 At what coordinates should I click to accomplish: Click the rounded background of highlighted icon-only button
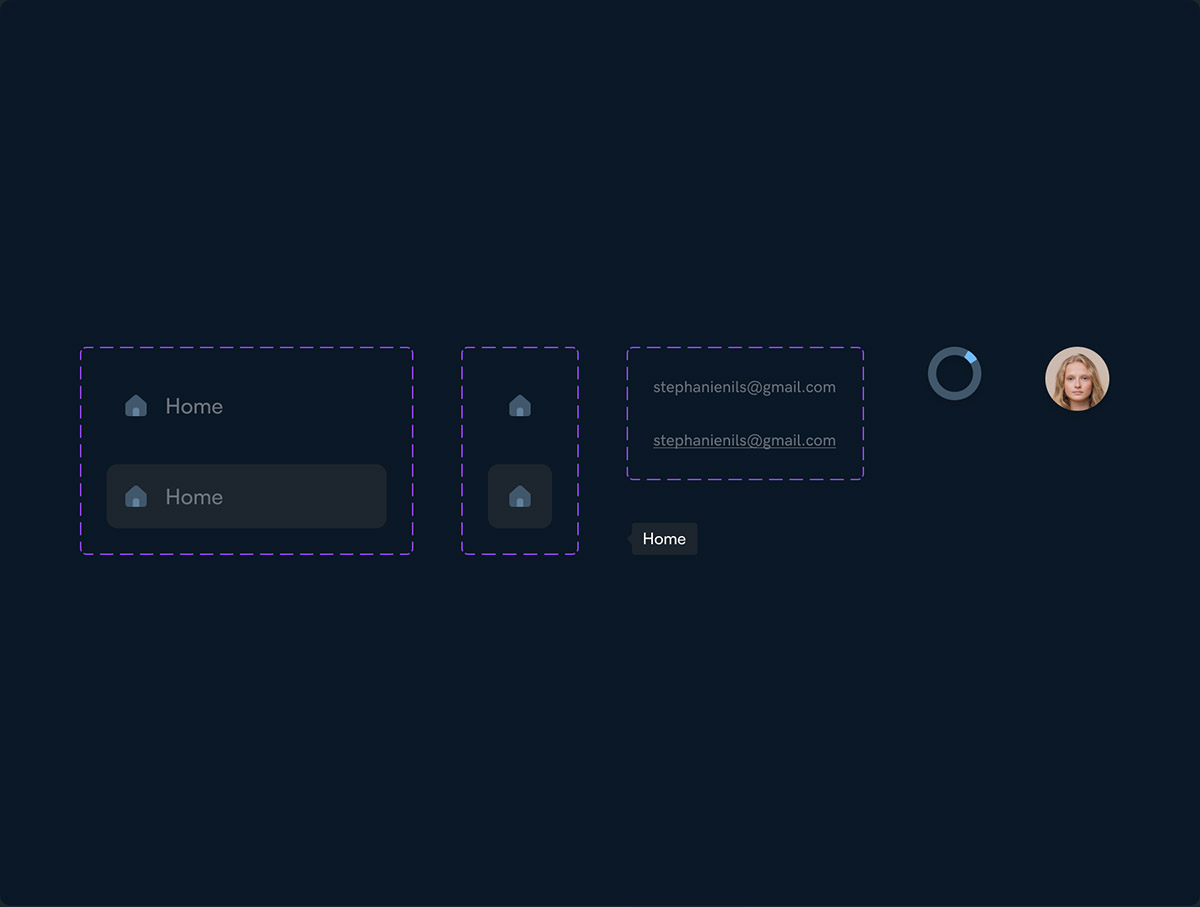pos(498,516)
